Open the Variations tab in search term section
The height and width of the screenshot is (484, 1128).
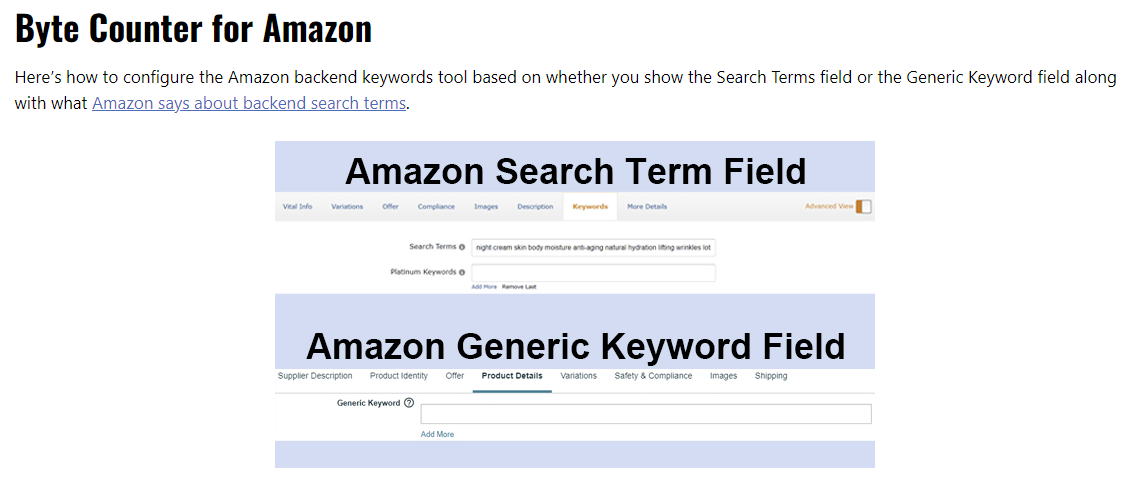pyautogui.click(x=347, y=206)
